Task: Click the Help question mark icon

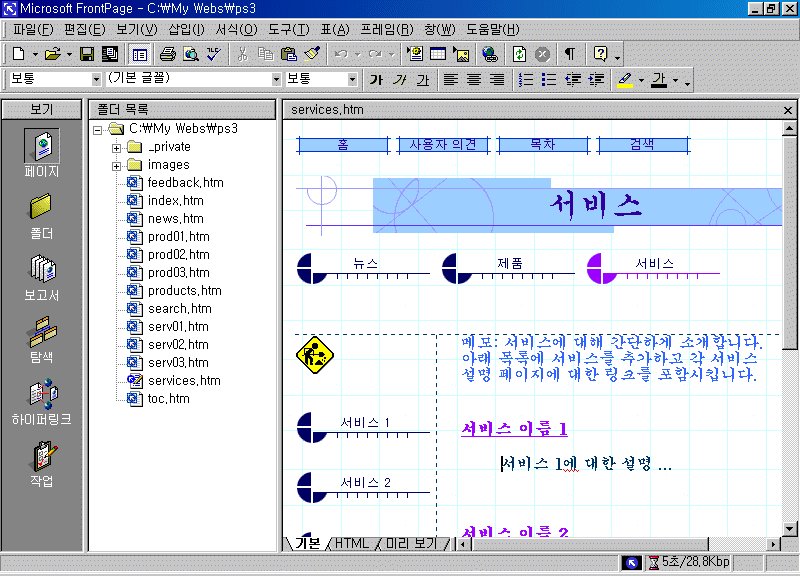Action: pos(601,54)
